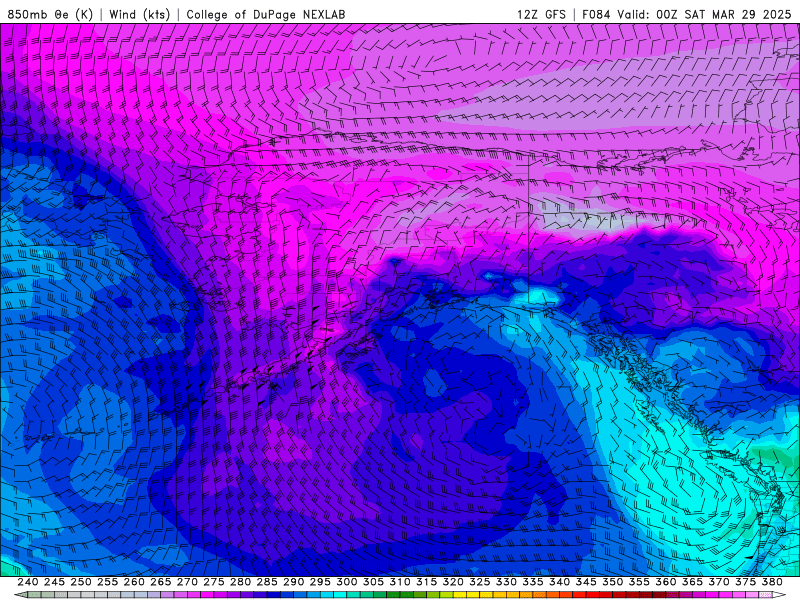Click the 340 legend label
Viewport: 800px width, 600px height.
(559, 582)
